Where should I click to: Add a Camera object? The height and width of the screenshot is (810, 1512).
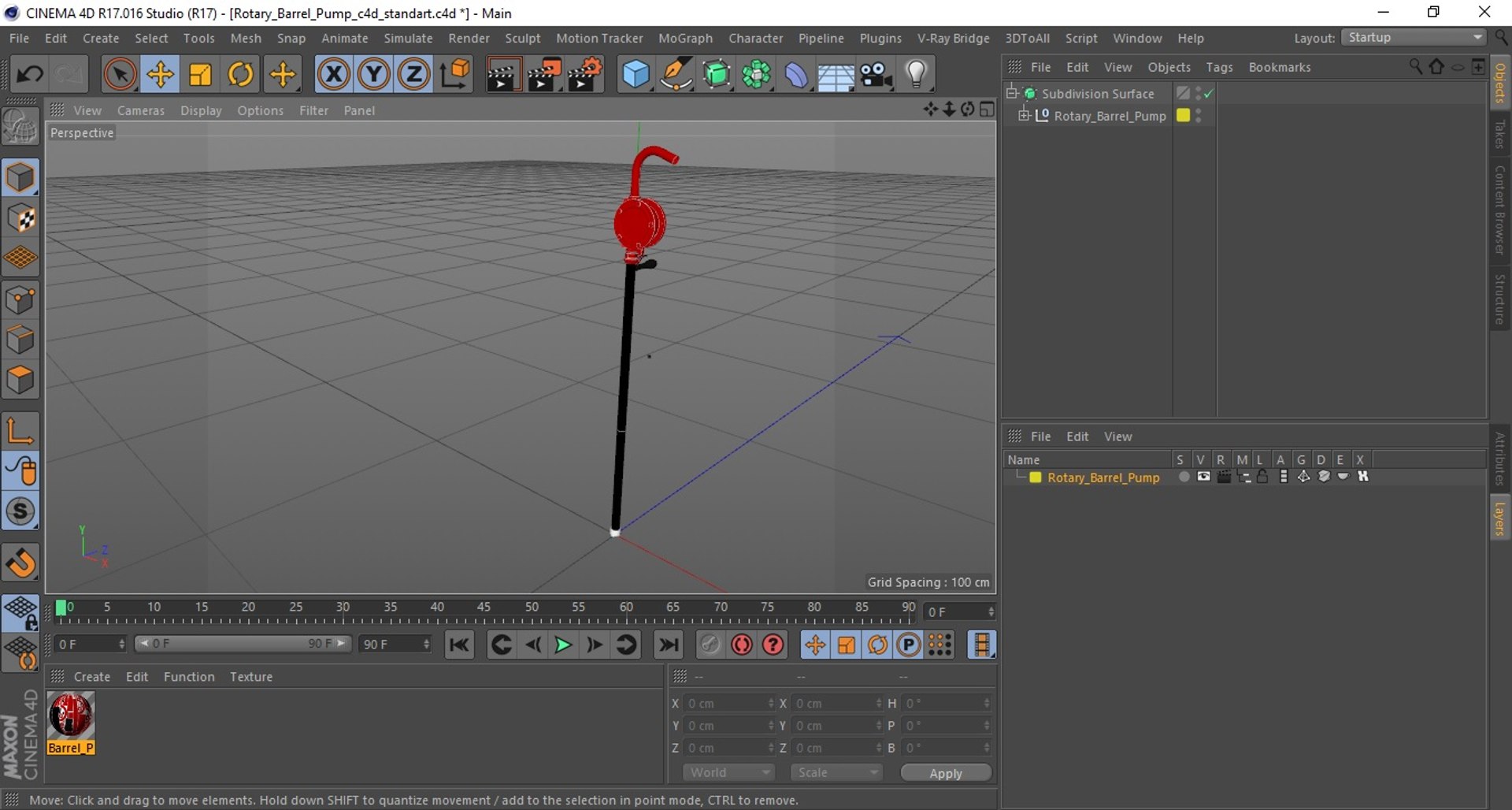(876, 75)
